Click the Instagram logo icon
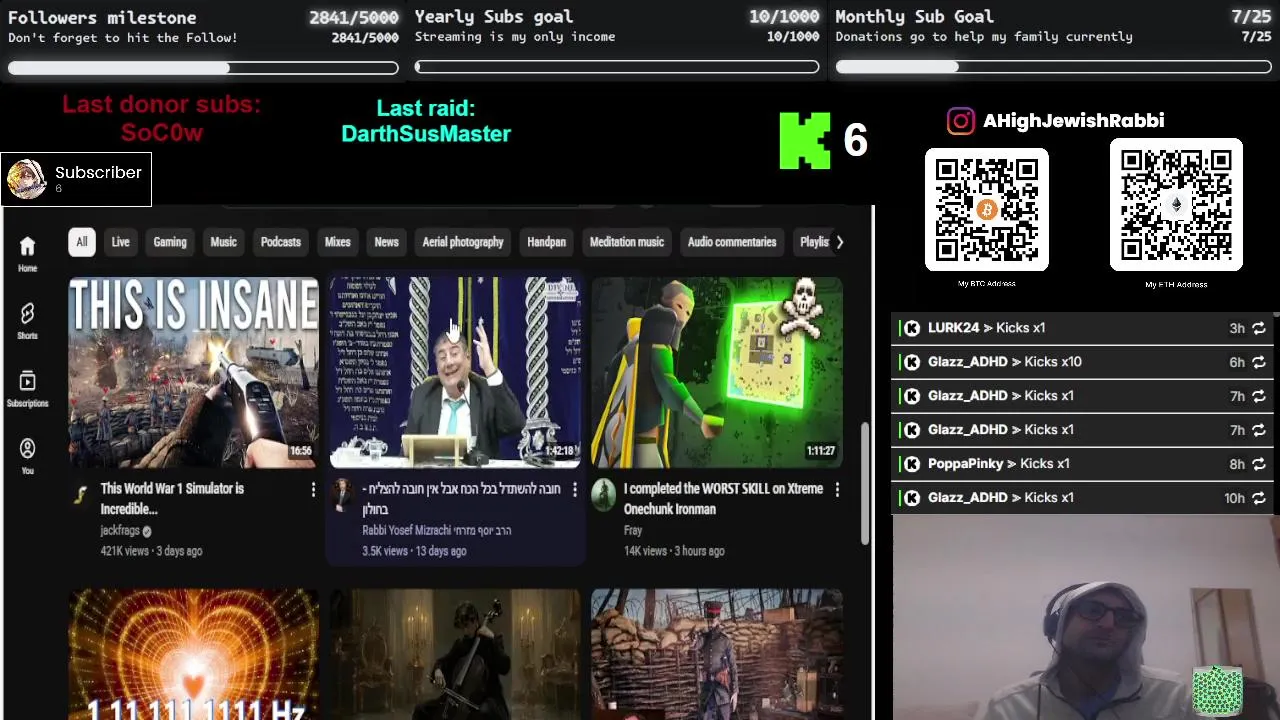 961,121
